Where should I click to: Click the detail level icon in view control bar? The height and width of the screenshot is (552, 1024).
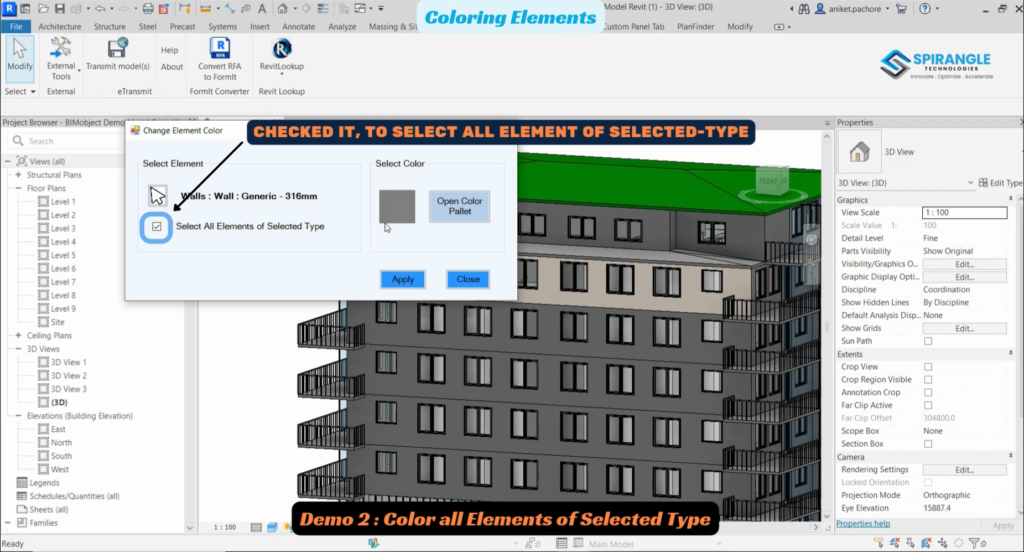click(256, 527)
